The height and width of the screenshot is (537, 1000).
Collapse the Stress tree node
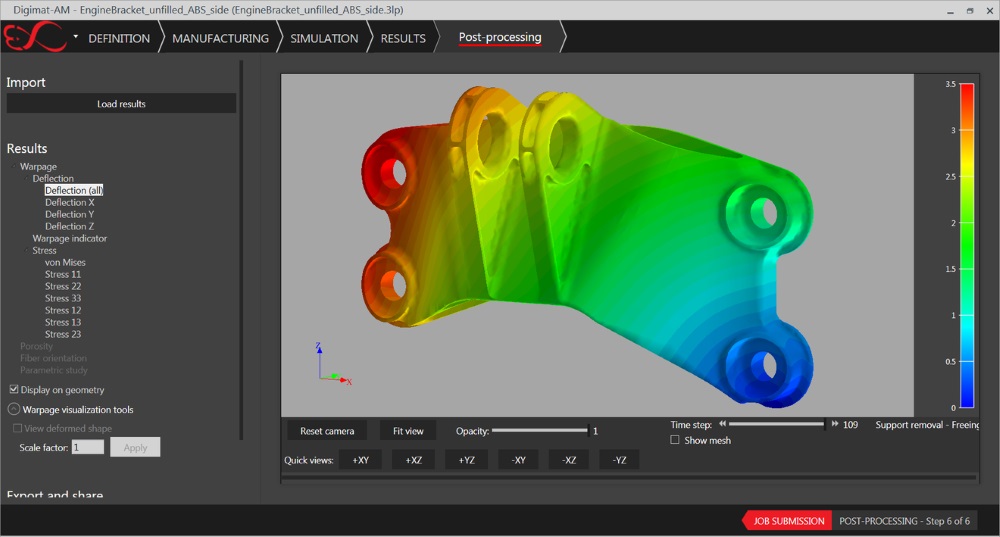pyautogui.click(x=27, y=251)
